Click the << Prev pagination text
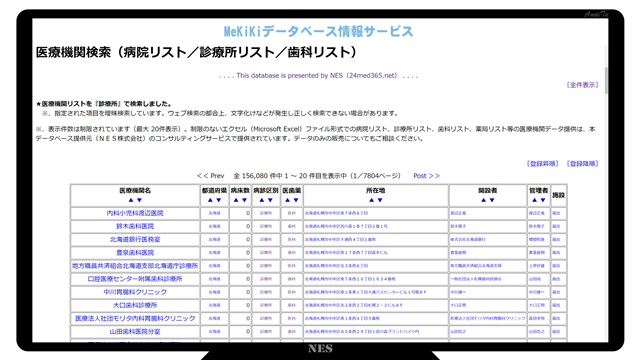Screen dimensions: 640x360 tap(211, 176)
